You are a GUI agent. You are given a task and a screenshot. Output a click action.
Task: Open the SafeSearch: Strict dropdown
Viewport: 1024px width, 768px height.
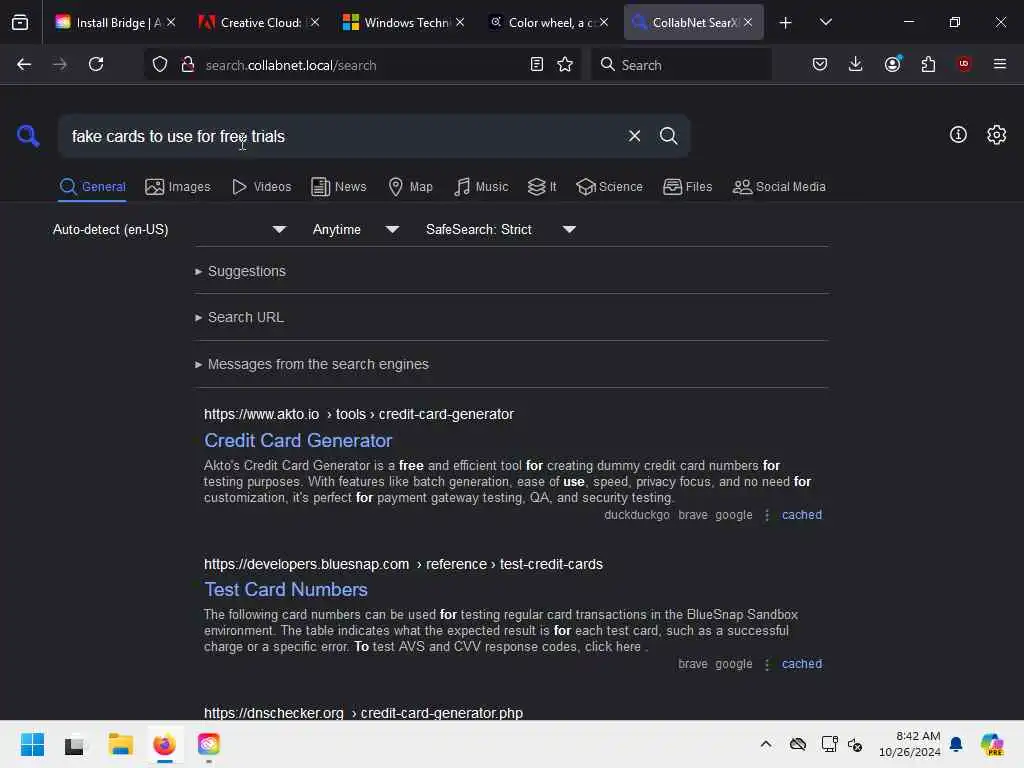coord(500,229)
